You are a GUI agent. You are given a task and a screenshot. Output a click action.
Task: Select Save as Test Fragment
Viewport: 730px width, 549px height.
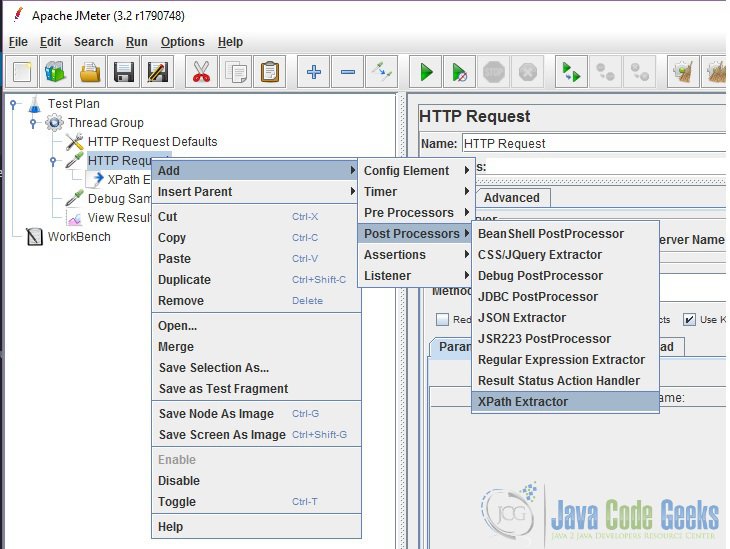[257, 388]
